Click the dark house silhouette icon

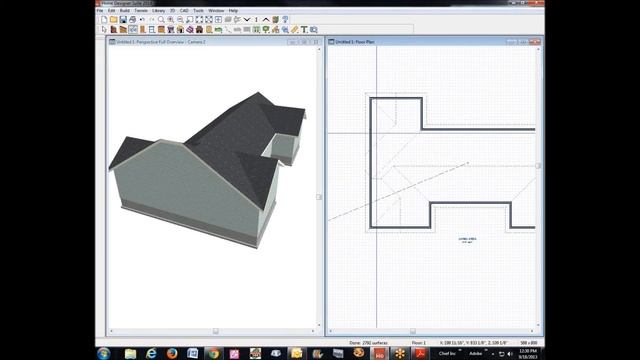click(199, 29)
